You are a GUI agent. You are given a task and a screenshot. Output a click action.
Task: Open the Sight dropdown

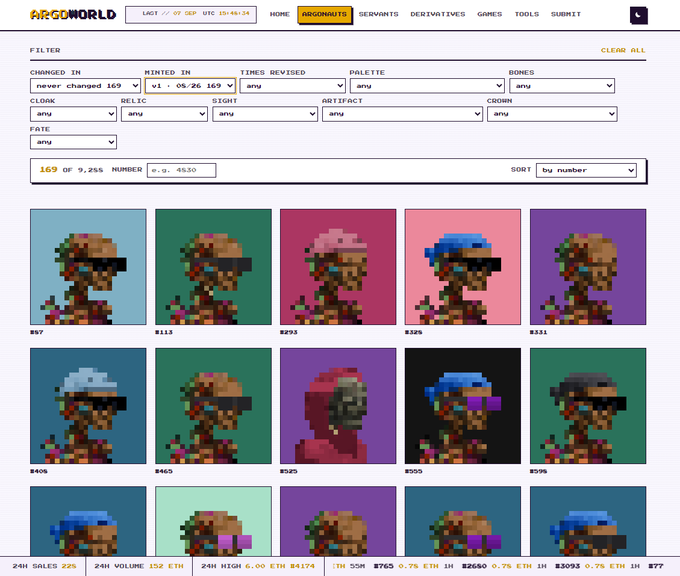pyautogui.click(x=265, y=114)
